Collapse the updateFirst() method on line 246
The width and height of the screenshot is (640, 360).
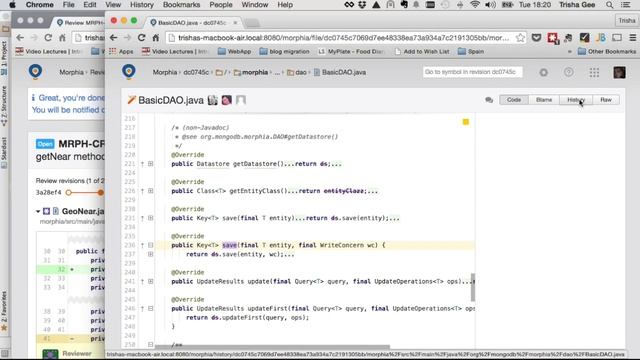click(151, 308)
